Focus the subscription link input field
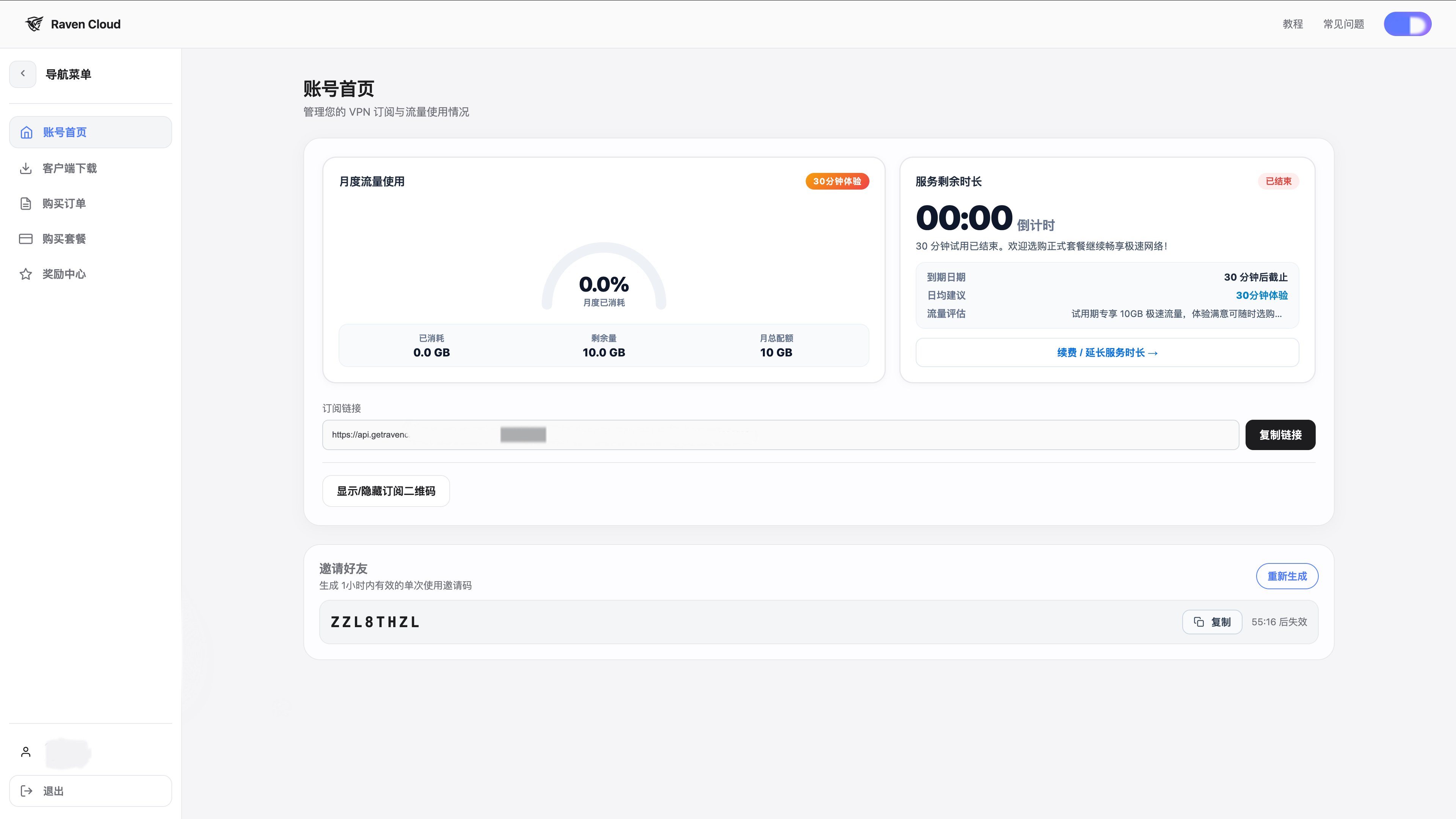 pyautogui.click(x=781, y=435)
